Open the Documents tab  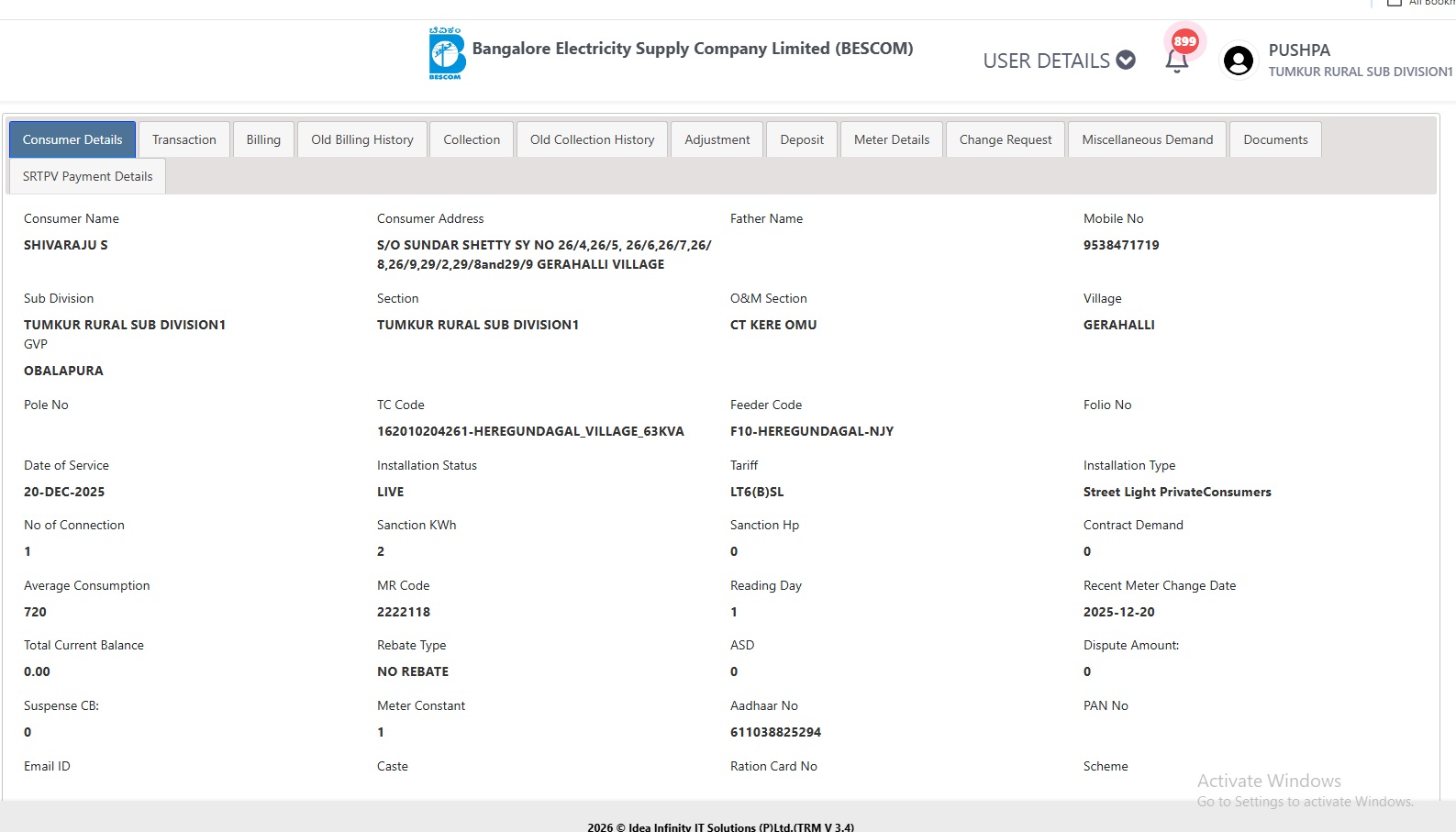[1275, 139]
